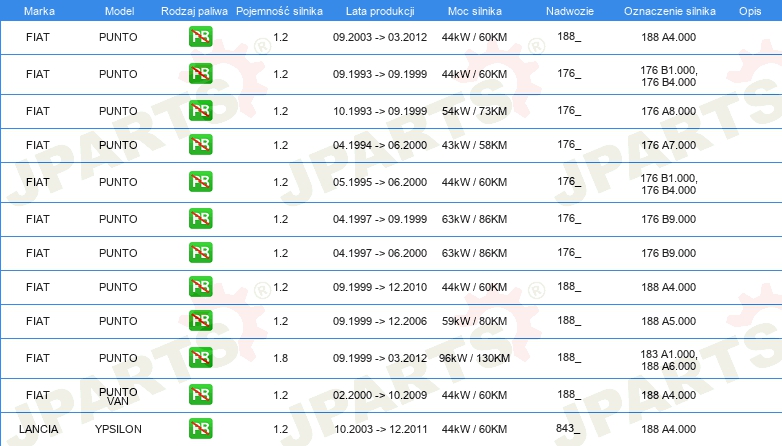Click production years 09.1999 -> 12.2006
Viewport: 782px width, 446px height.
(380, 321)
